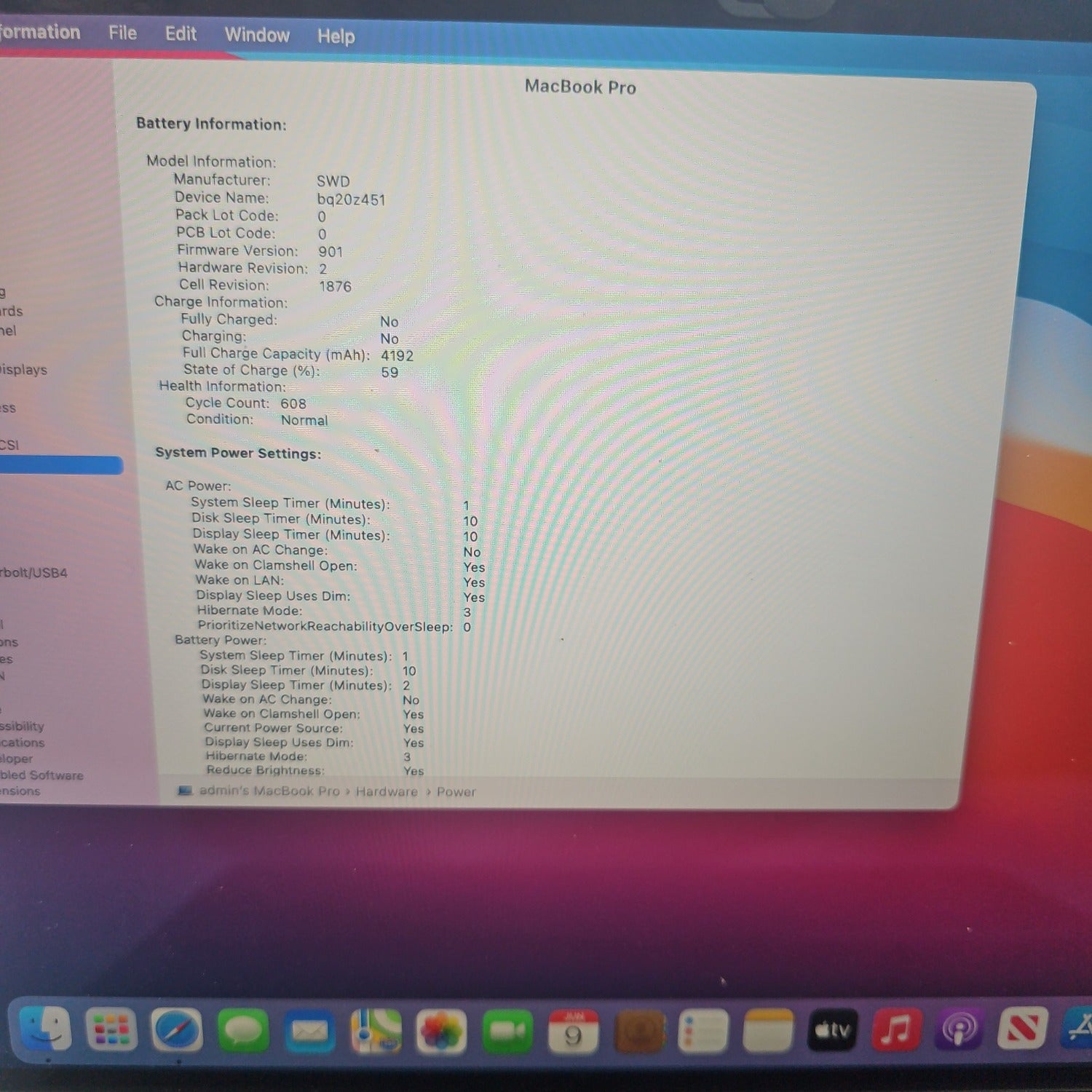Screen dimensions: 1092x1092
Task: Open the Music app in the Dock
Action: (x=896, y=1031)
